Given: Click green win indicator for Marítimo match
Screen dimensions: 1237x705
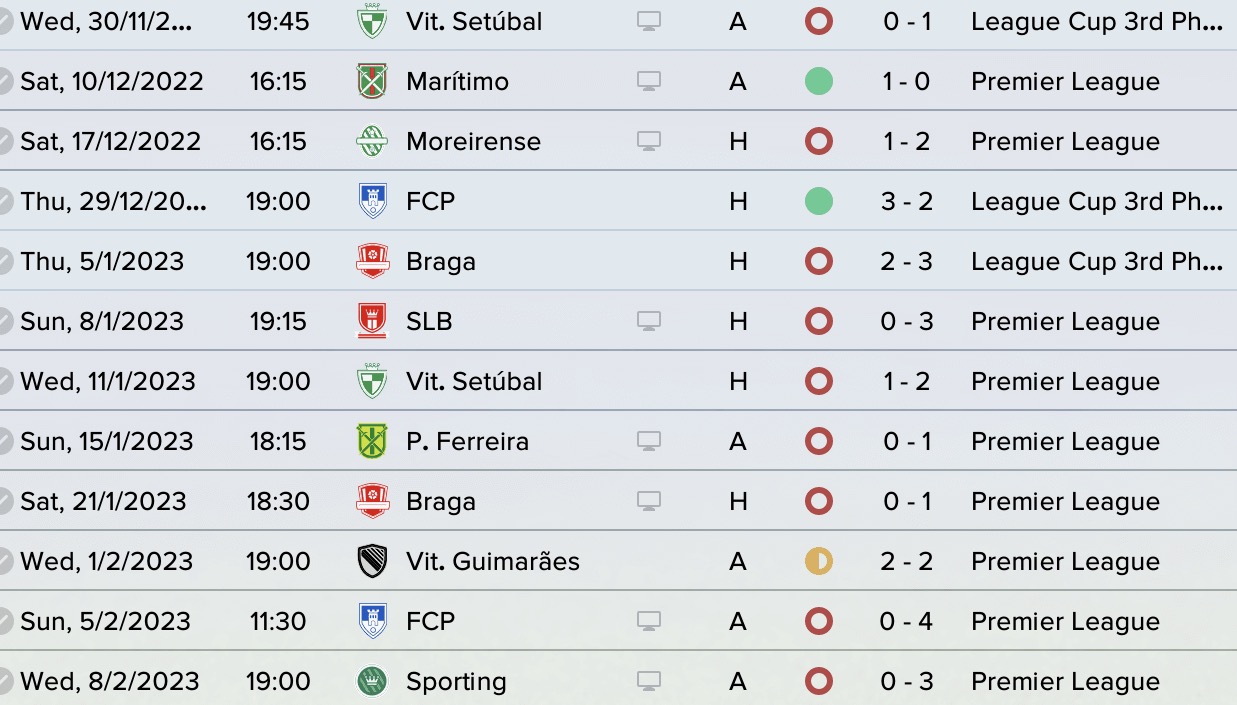Looking at the screenshot, I should (819, 81).
